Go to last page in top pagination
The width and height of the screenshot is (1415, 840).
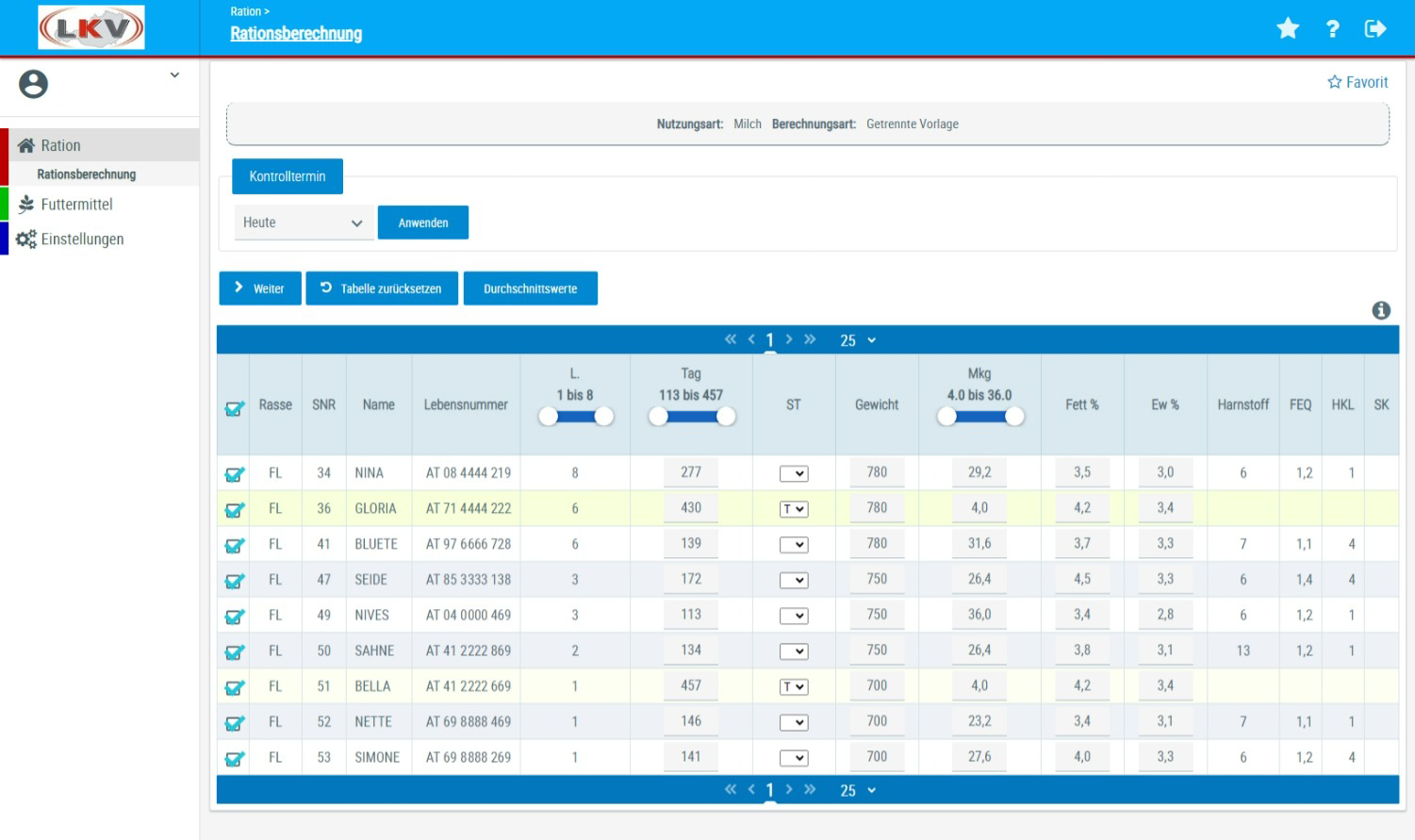point(810,339)
